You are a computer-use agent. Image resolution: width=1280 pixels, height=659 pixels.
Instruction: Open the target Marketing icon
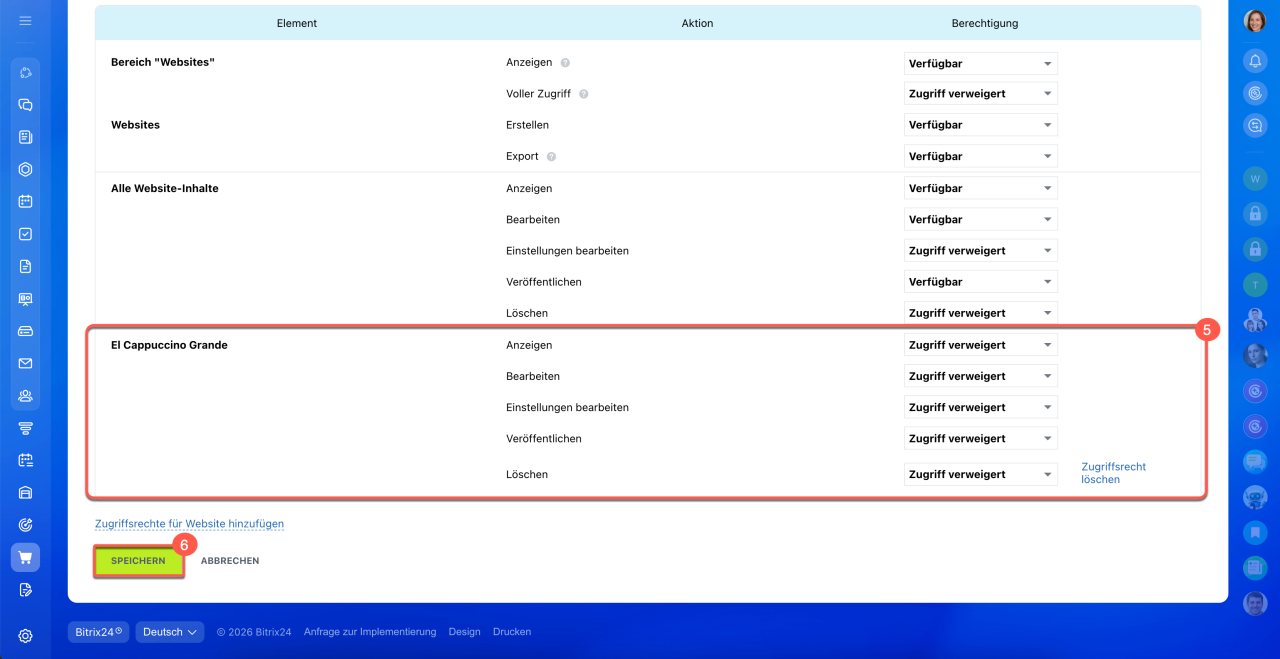pos(25,525)
